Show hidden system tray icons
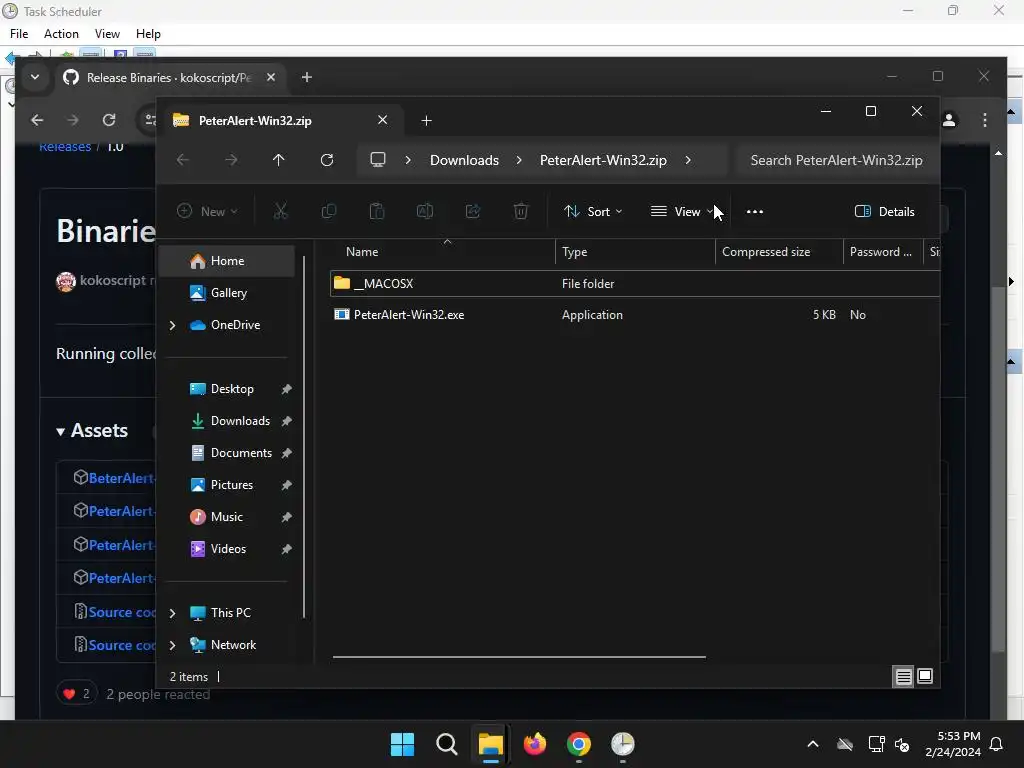 [x=813, y=744]
